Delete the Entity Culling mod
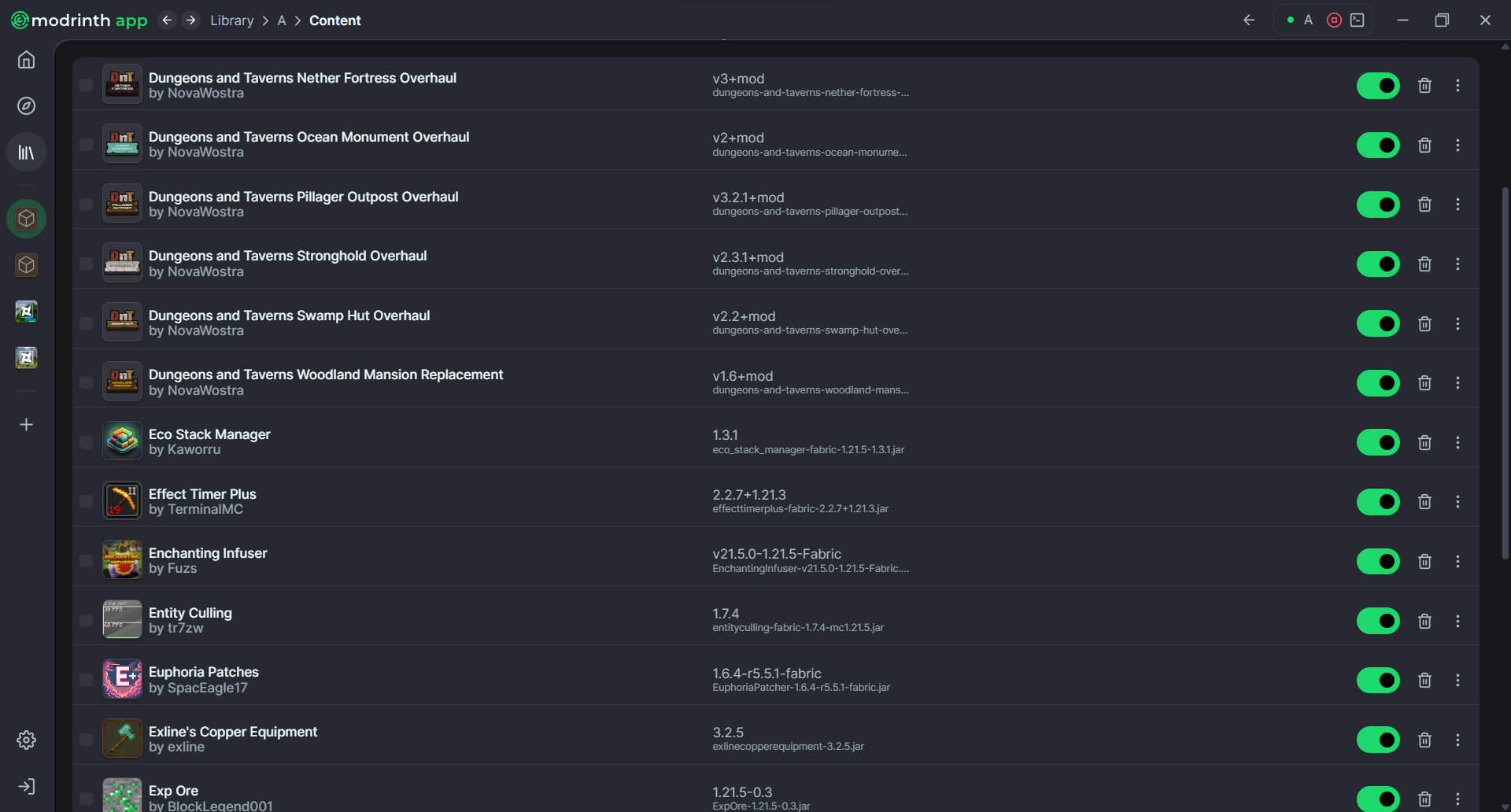 (x=1424, y=622)
